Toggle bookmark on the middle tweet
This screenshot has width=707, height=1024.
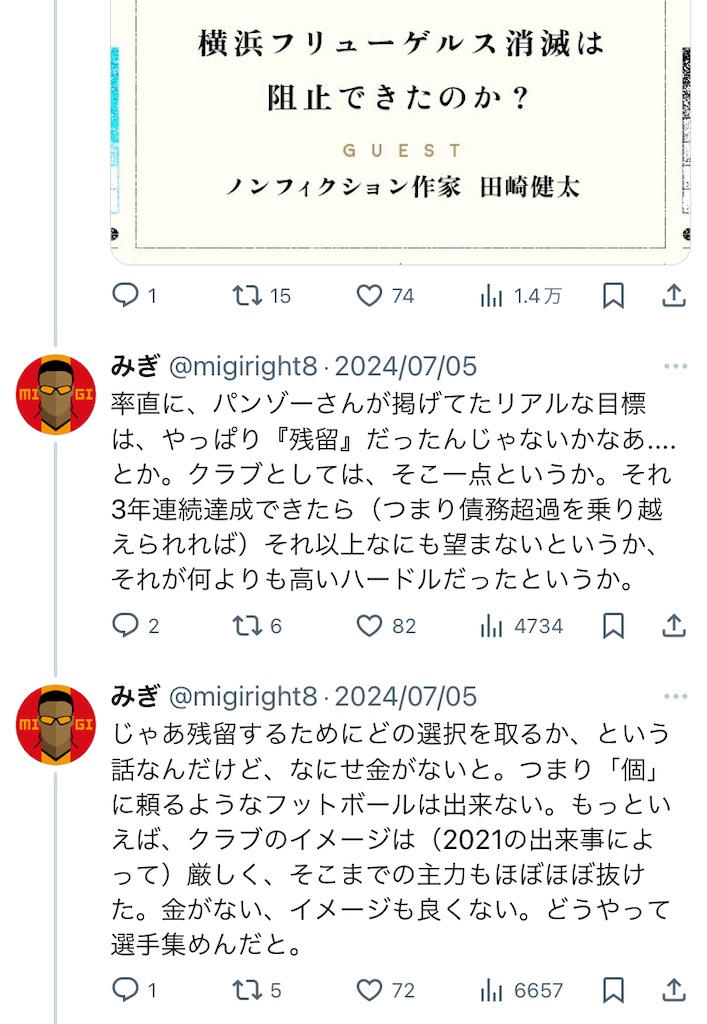click(x=614, y=625)
